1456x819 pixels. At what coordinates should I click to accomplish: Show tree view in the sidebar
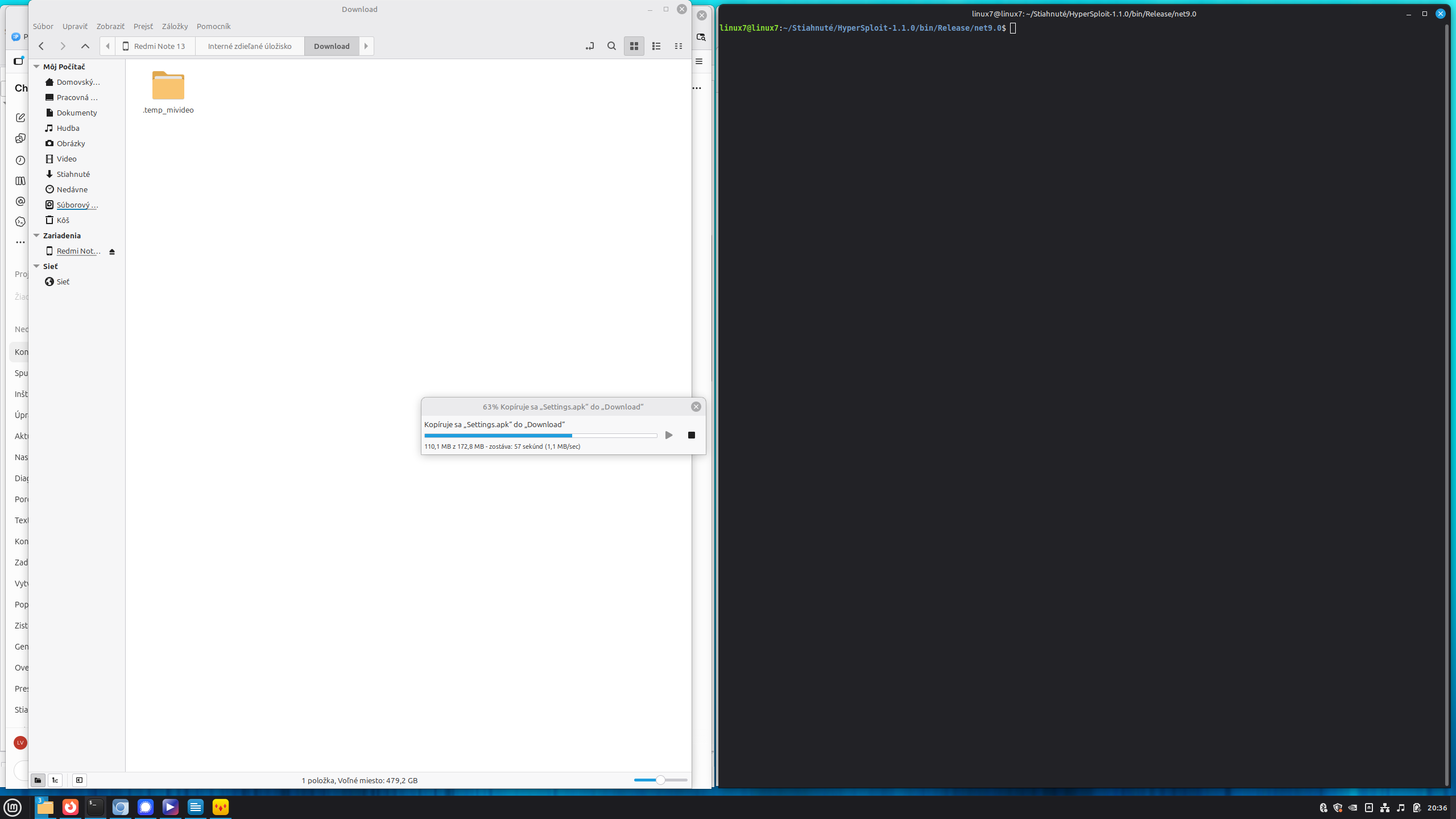pyautogui.click(x=55, y=780)
